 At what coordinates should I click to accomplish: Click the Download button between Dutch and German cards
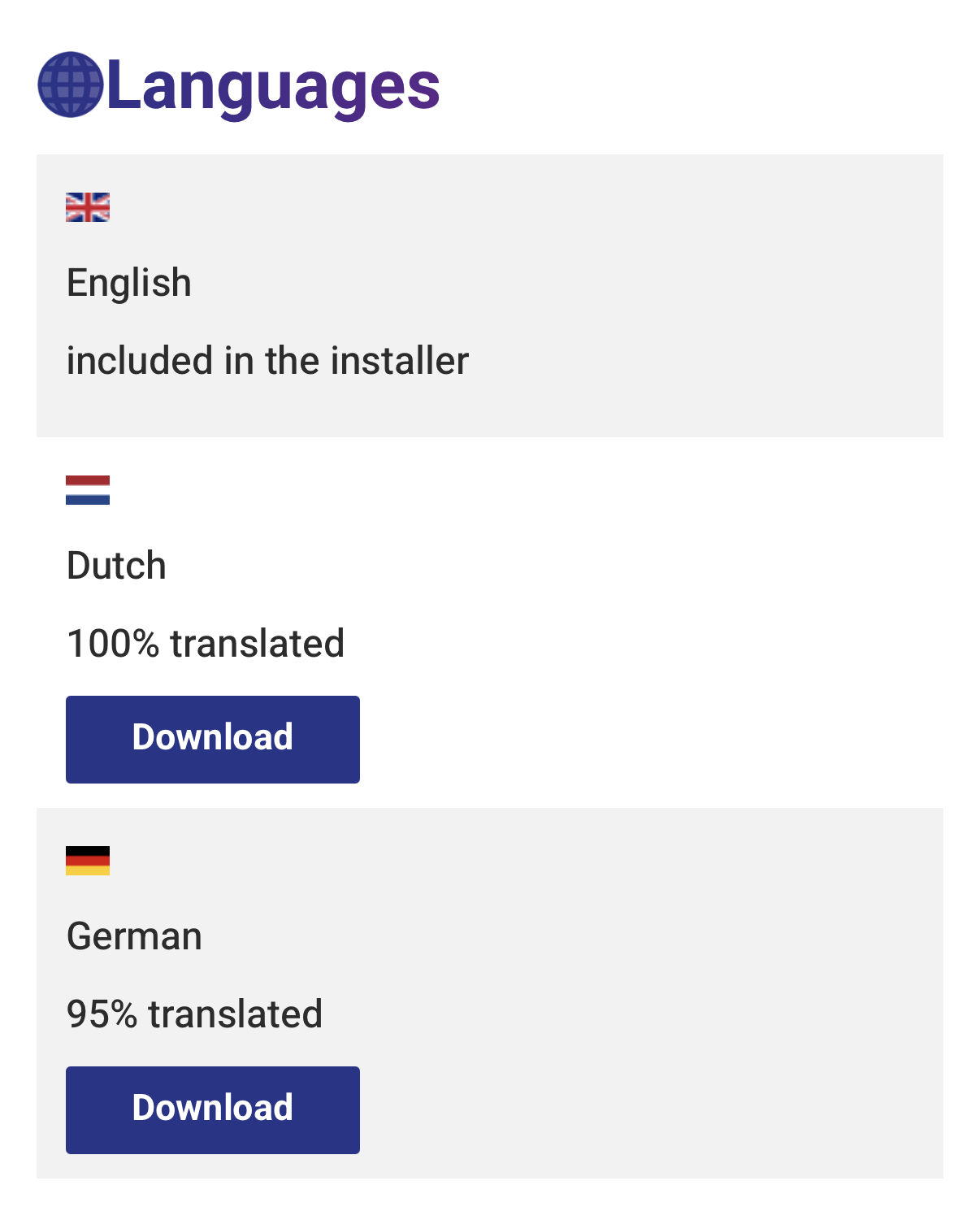(x=212, y=738)
